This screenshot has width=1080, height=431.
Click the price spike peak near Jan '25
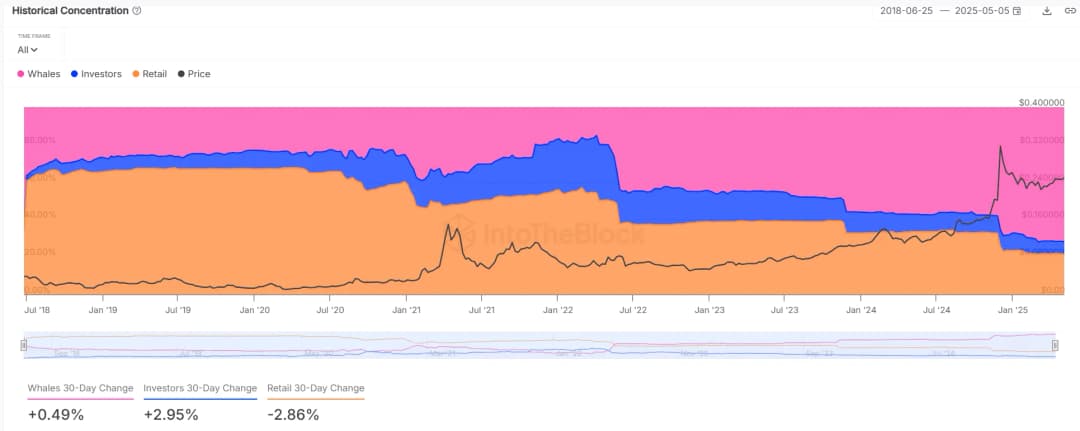click(x=1001, y=148)
